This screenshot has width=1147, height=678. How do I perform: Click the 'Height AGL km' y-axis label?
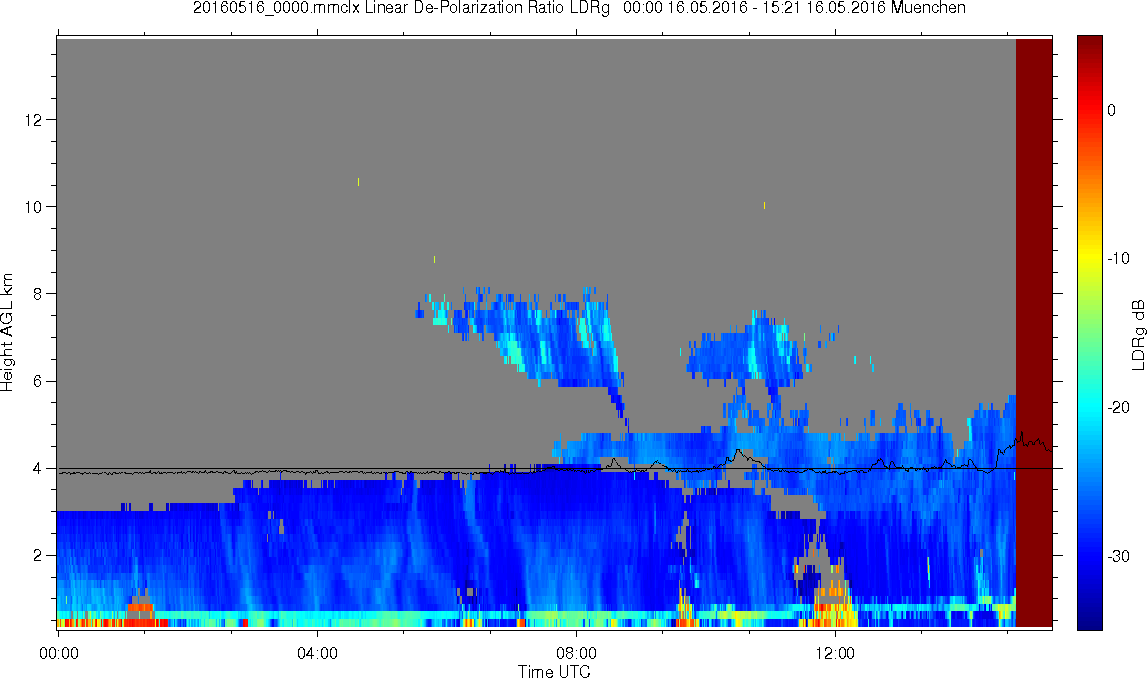7,333
